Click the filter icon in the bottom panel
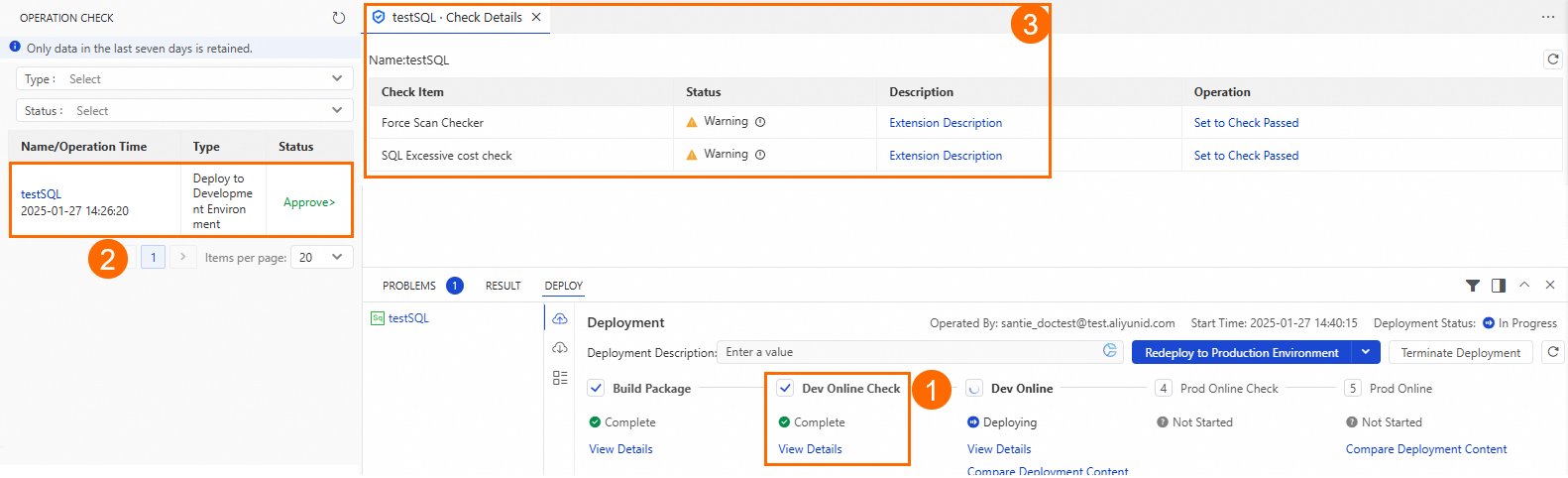Viewport: 1568px width, 478px height. pyautogui.click(x=1473, y=286)
